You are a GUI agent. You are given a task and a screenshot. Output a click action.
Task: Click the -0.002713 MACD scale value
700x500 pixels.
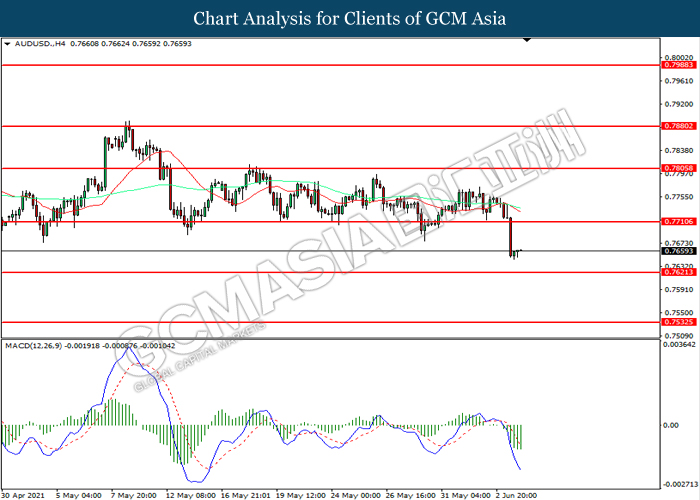680,484
